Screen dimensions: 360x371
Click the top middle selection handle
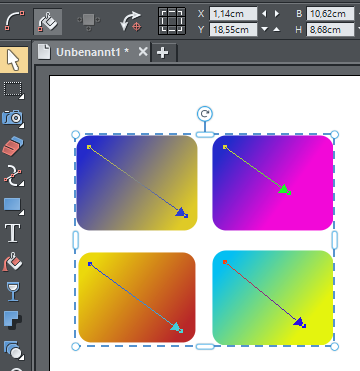pos(205,135)
